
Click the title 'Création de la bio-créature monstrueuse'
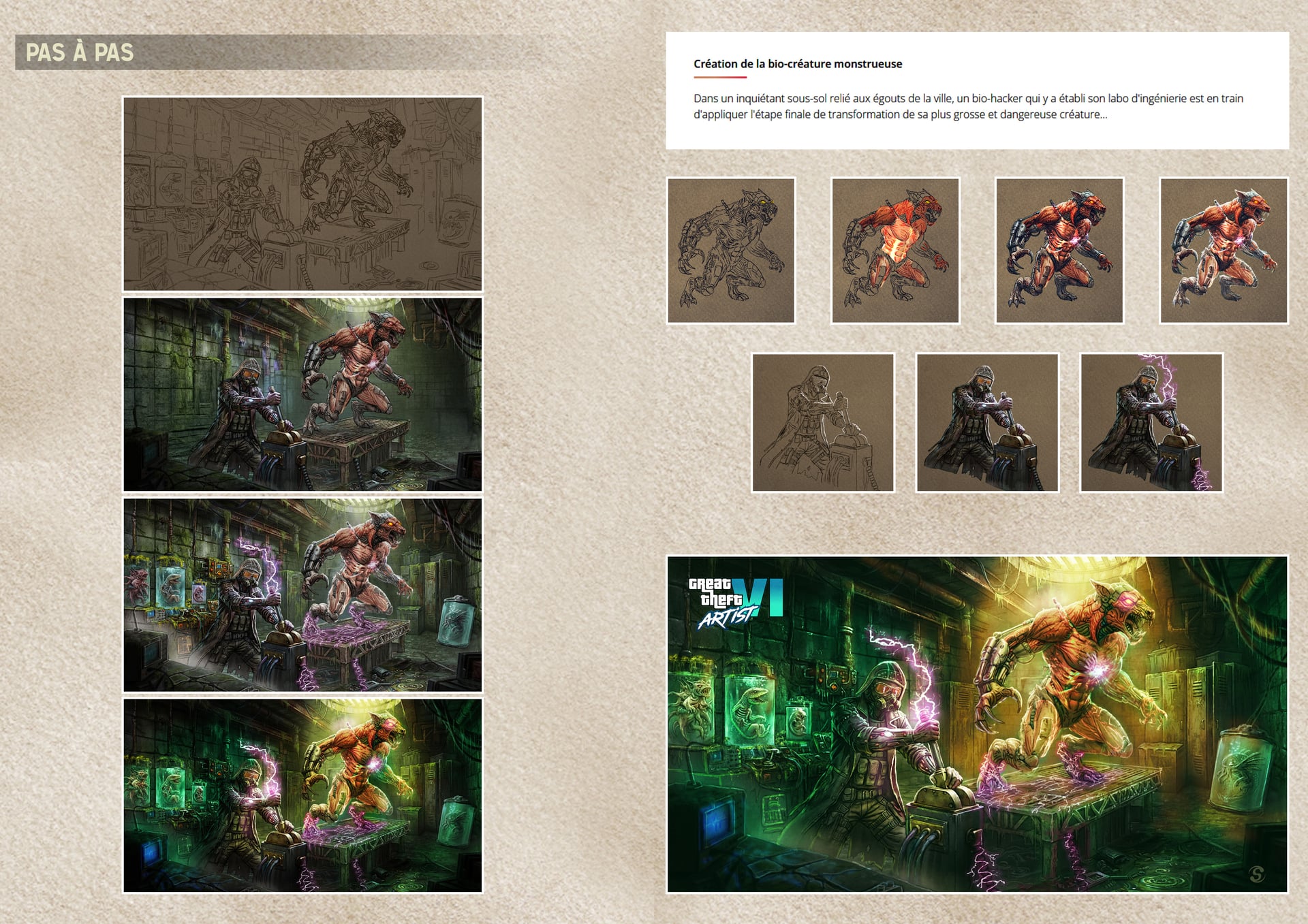(798, 64)
